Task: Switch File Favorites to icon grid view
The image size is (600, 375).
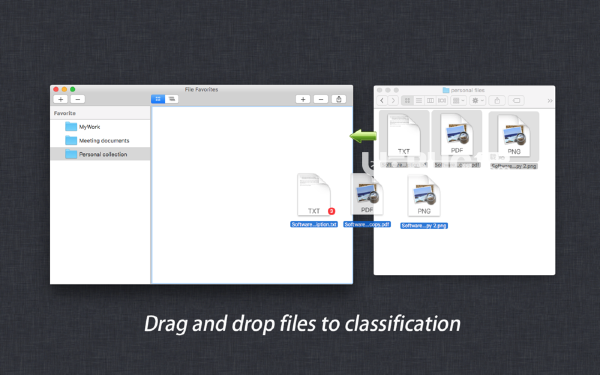Action: 158,99
